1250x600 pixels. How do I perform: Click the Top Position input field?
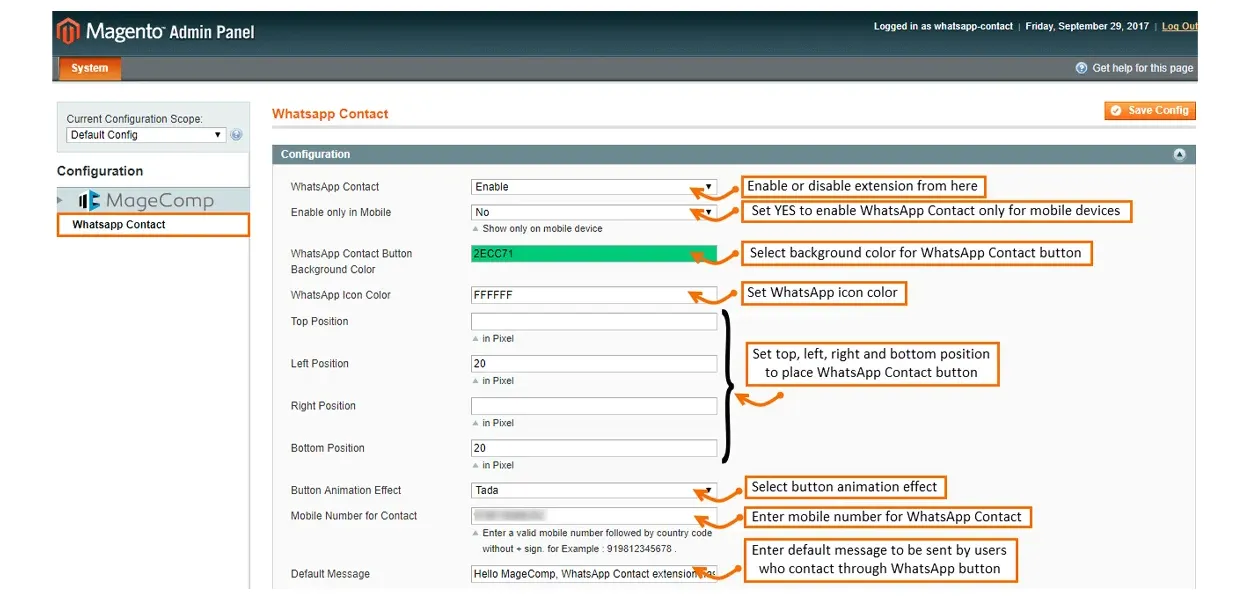coord(593,322)
